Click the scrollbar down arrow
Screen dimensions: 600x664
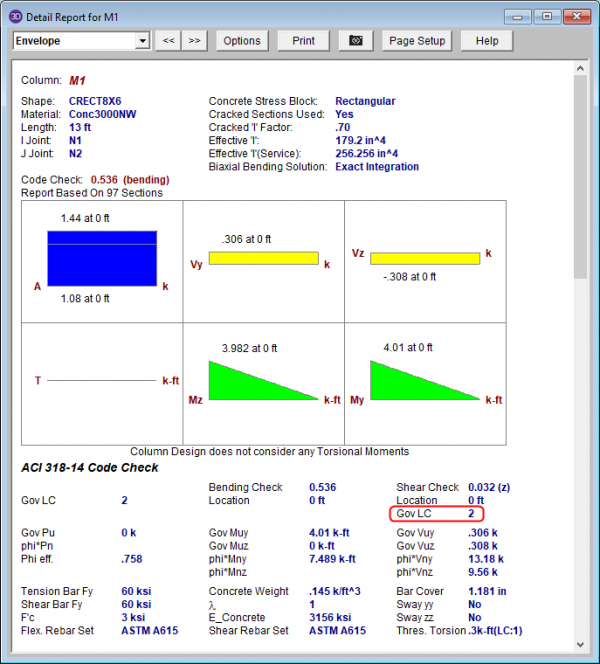click(x=580, y=645)
